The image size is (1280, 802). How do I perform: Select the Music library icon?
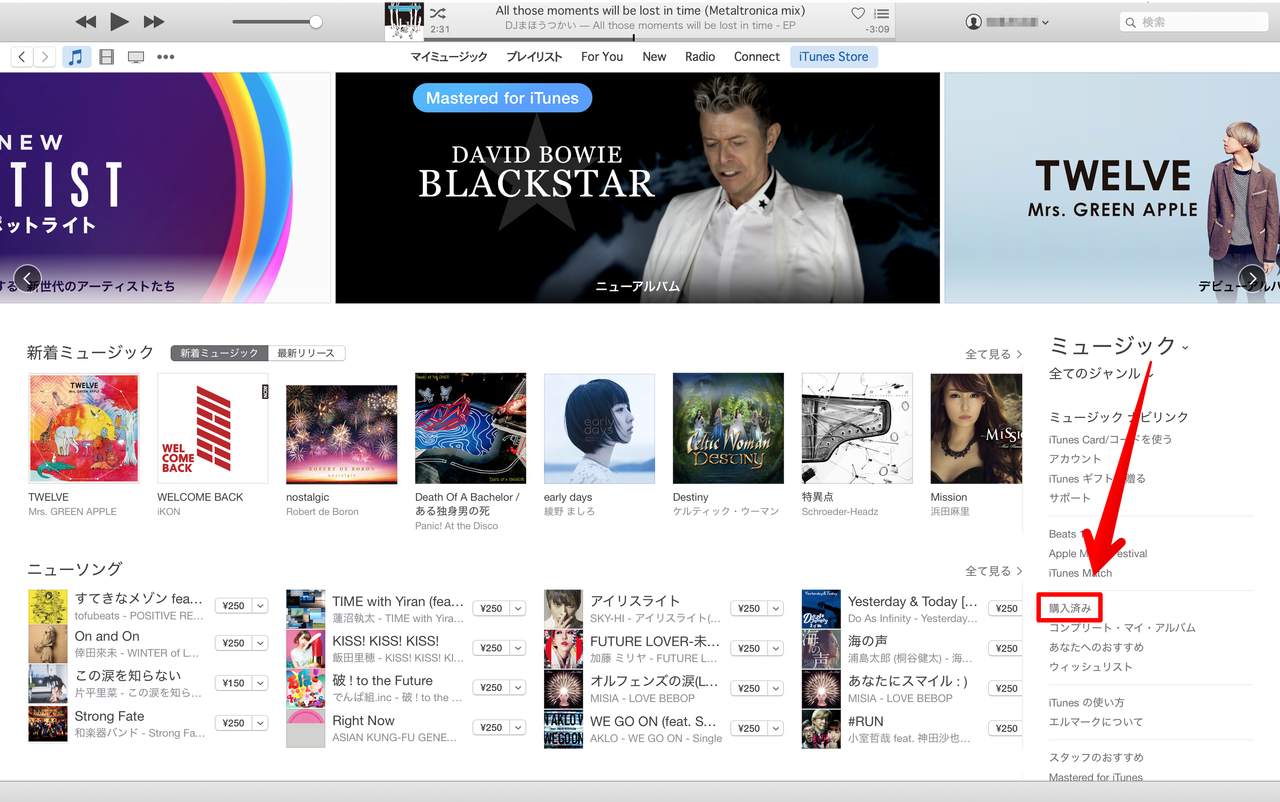click(76, 57)
